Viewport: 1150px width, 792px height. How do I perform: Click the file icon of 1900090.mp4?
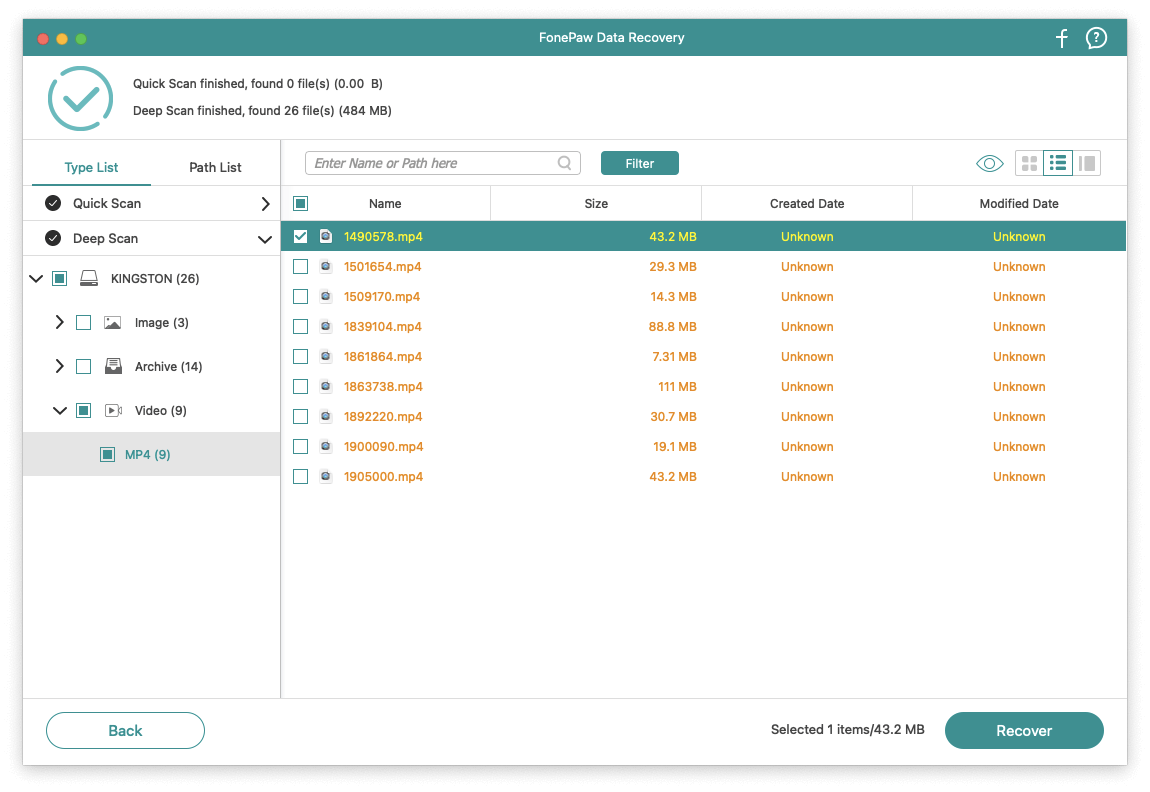[x=326, y=447]
